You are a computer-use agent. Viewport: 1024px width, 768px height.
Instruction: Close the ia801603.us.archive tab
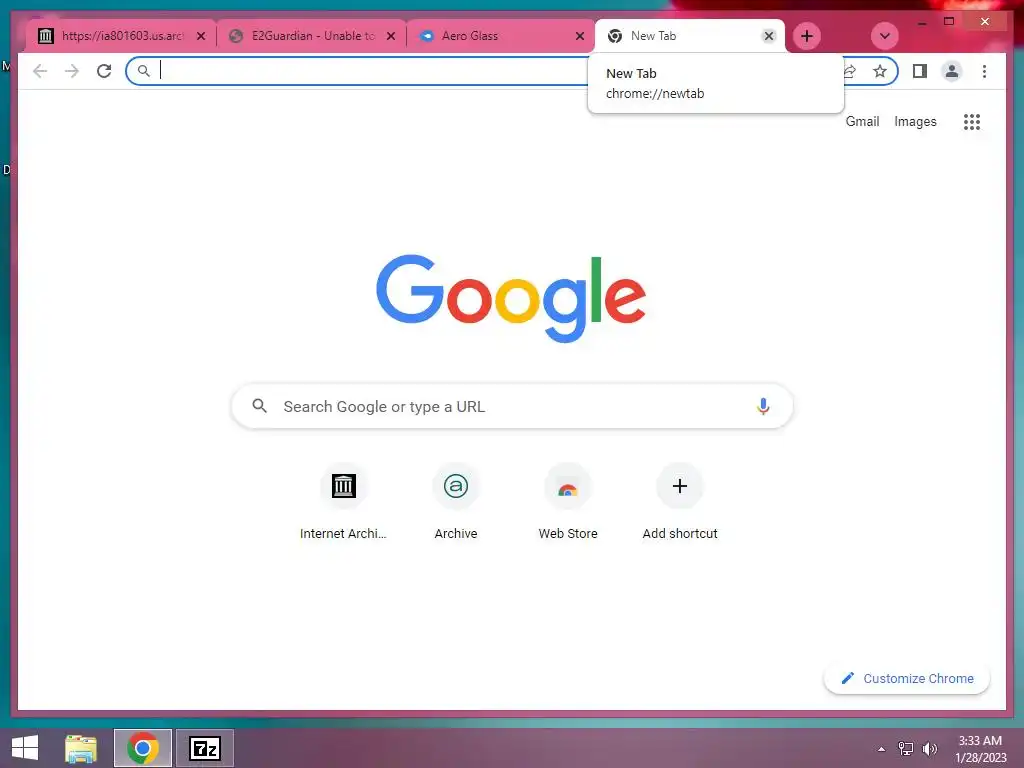[x=201, y=36]
